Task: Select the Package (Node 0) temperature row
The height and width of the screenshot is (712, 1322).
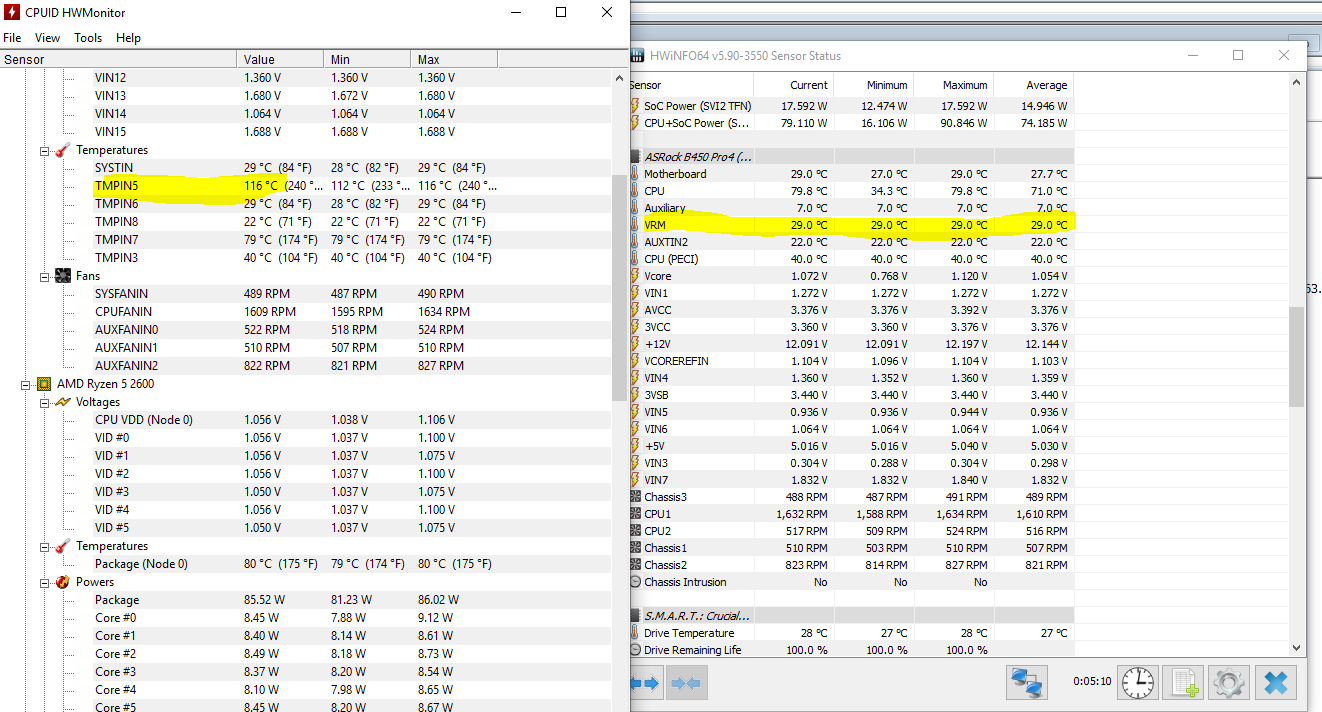Action: point(306,564)
